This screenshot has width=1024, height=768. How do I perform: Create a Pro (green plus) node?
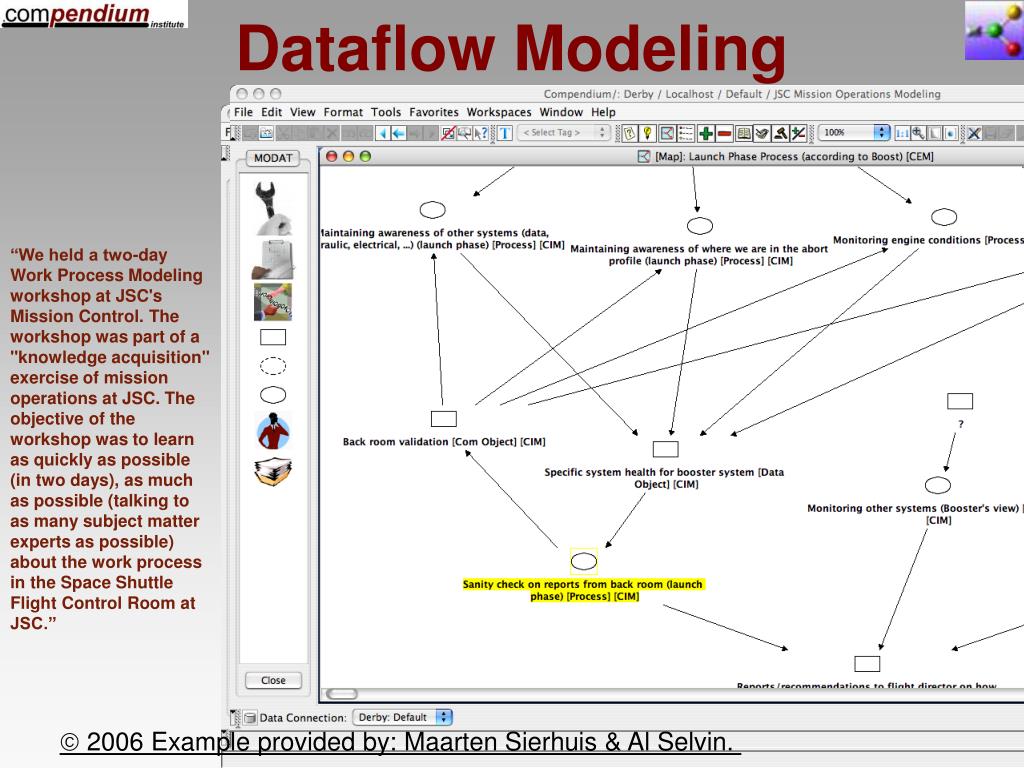coord(706,133)
